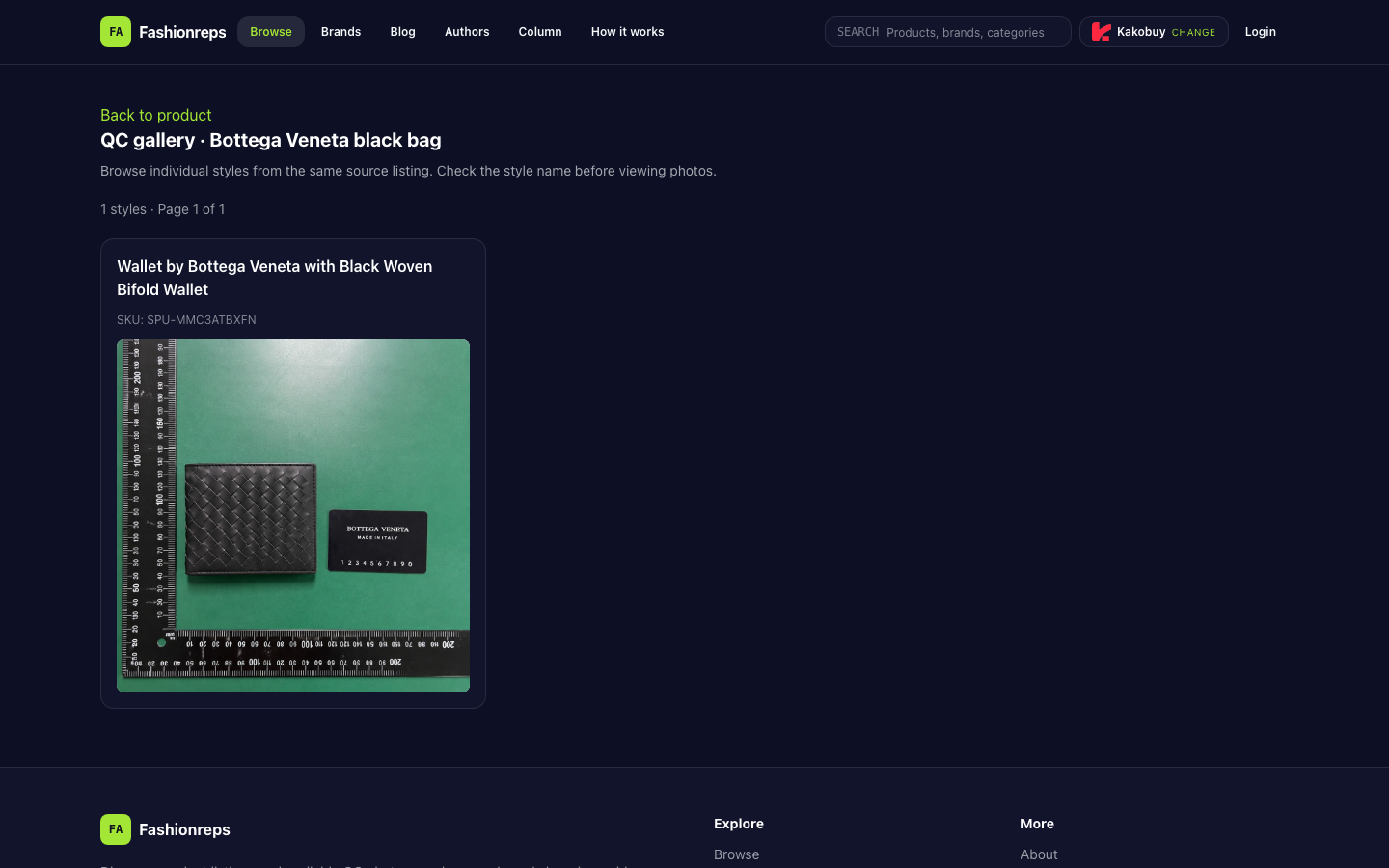Click the Fashionreps header brand name
The height and width of the screenshot is (868, 1389).
(x=182, y=32)
